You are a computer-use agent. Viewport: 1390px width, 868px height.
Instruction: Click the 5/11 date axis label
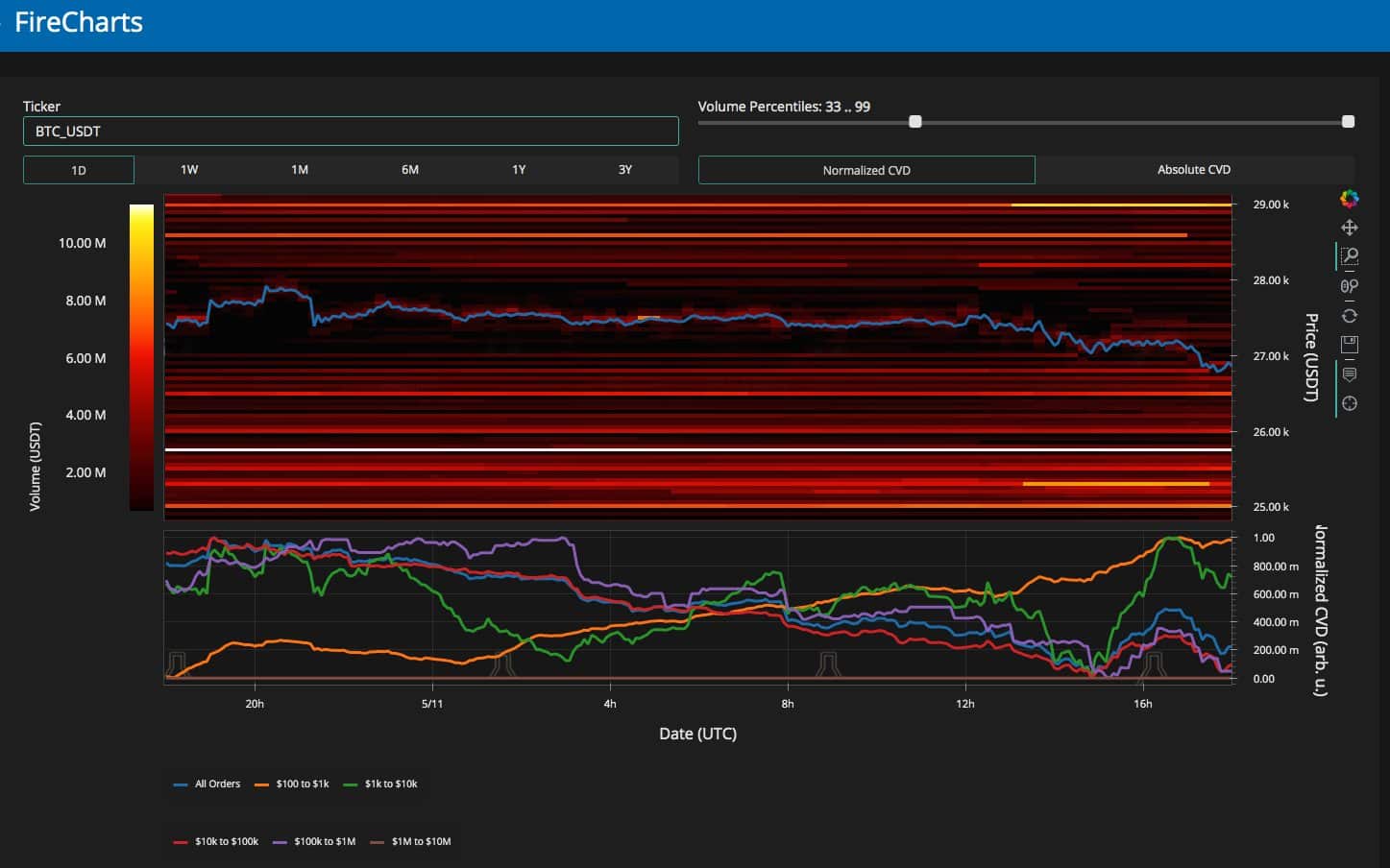click(x=432, y=704)
